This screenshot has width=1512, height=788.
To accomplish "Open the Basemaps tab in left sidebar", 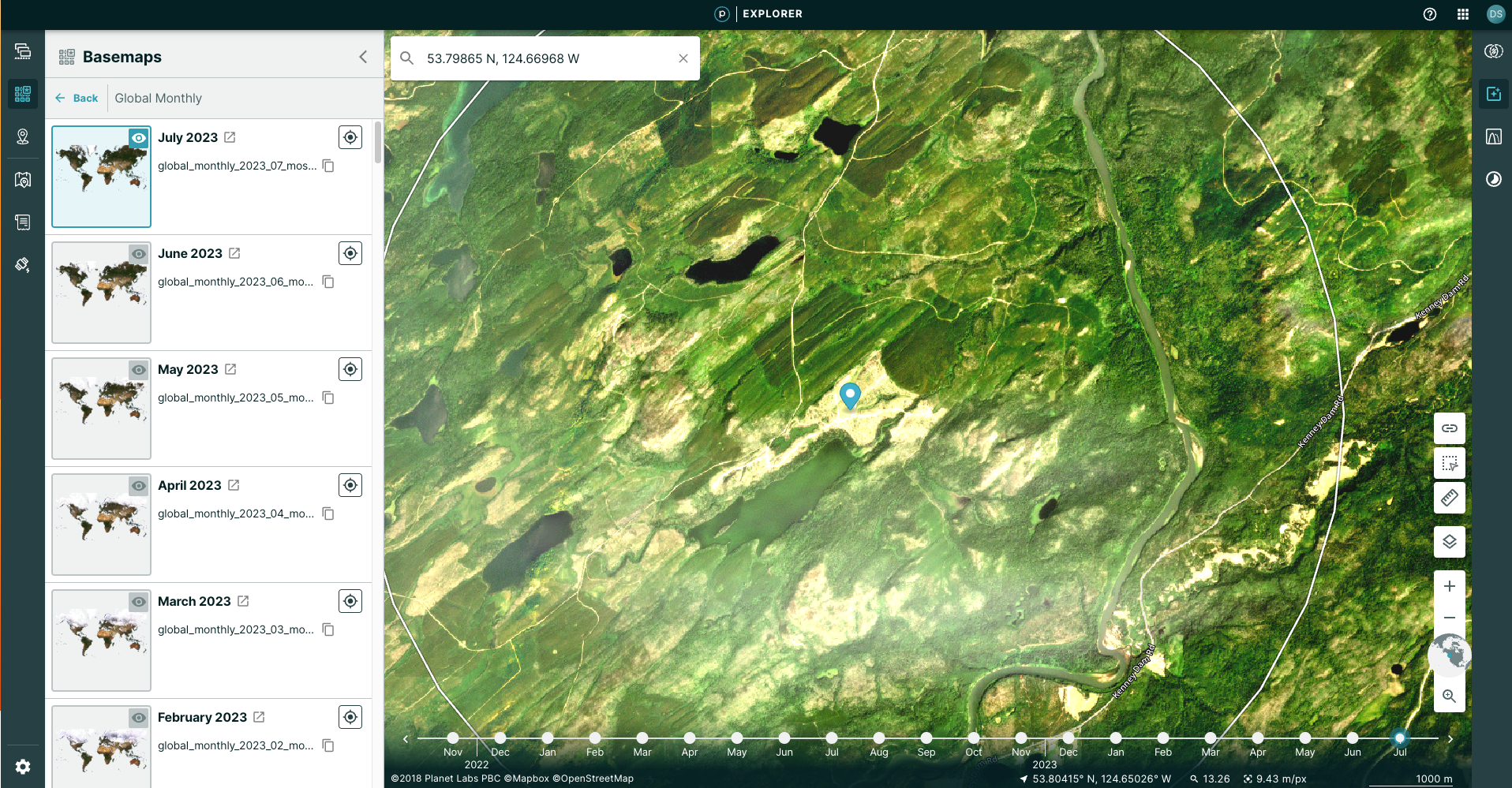I will pyautogui.click(x=23, y=94).
